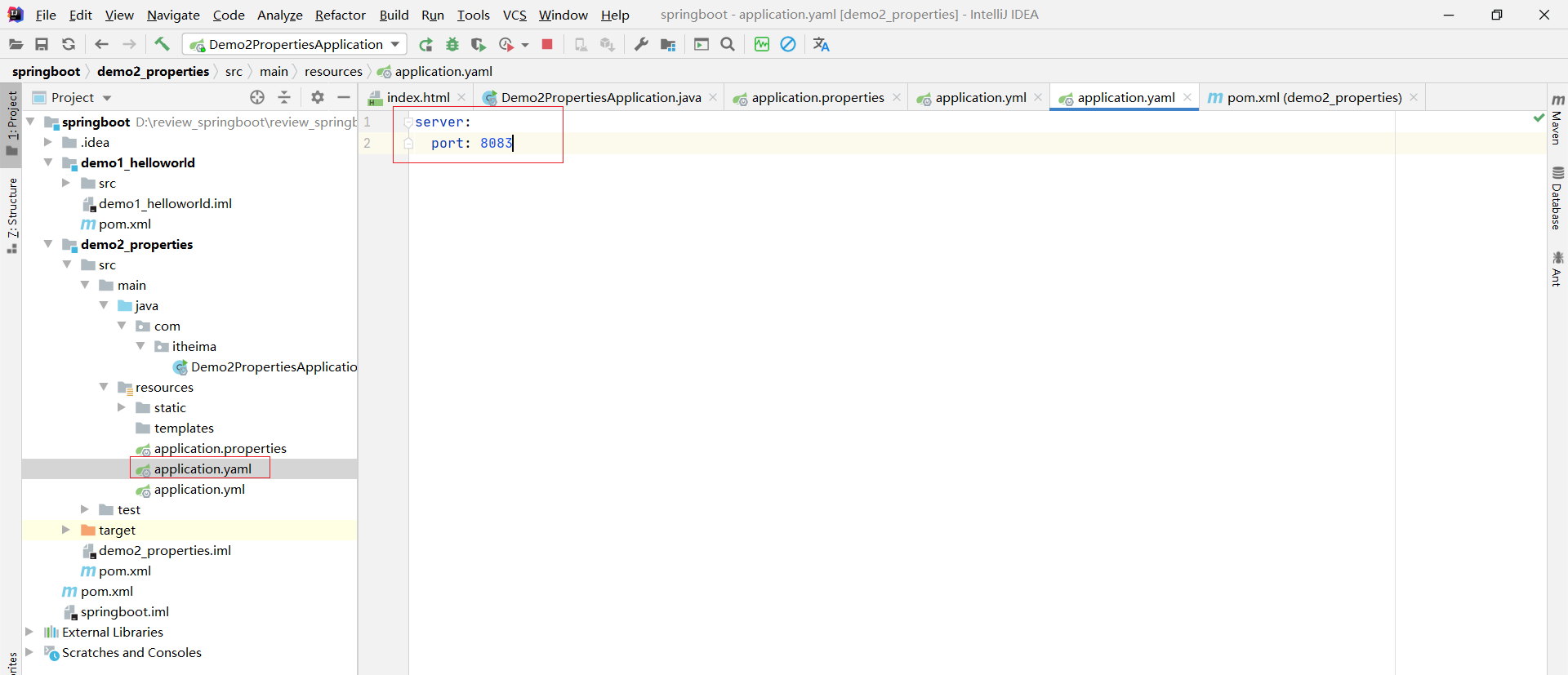Click the Search Everywhere magnifier icon

[728, 44]
